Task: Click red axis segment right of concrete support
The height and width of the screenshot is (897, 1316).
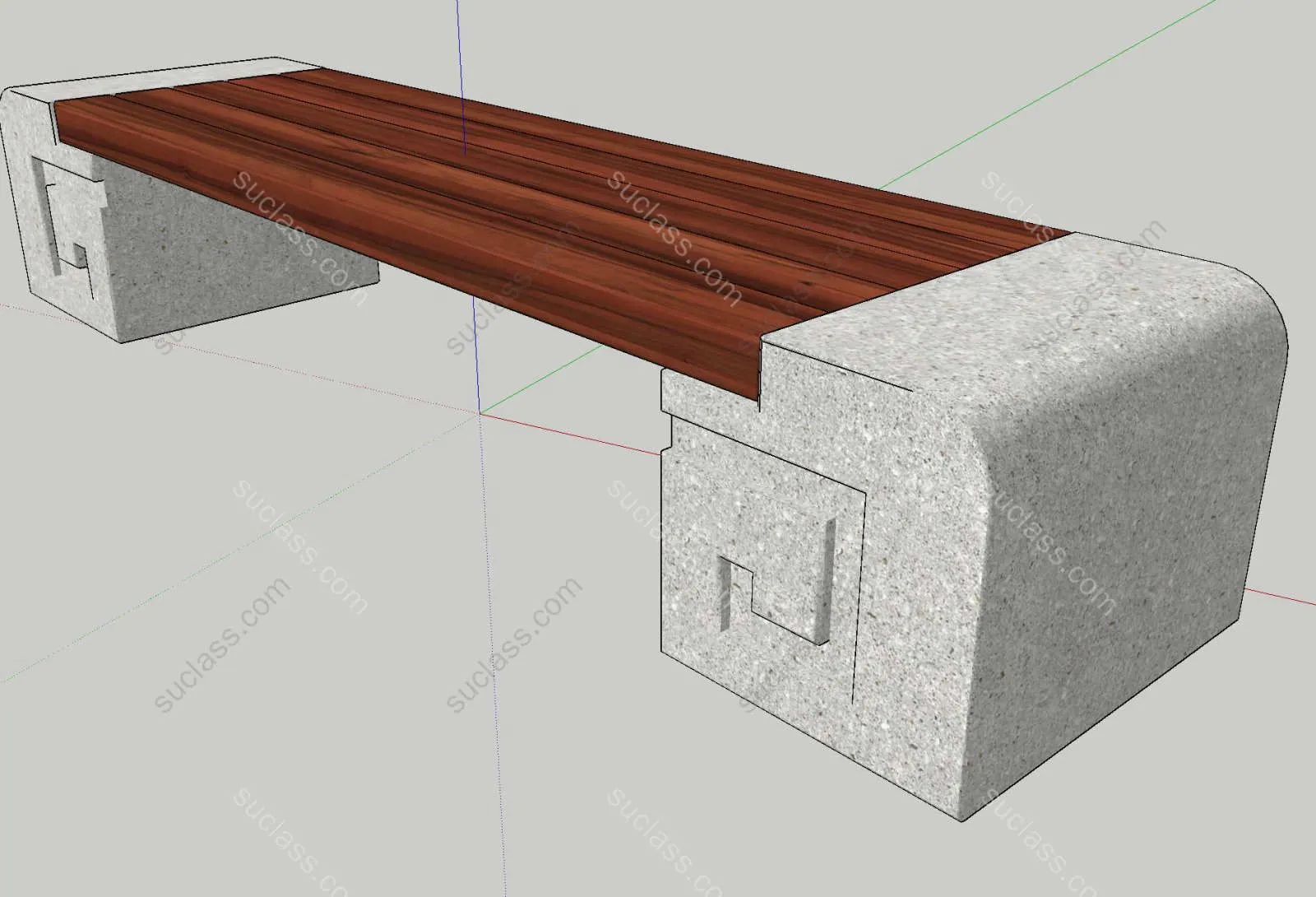Action: (x=1283, y=597)
